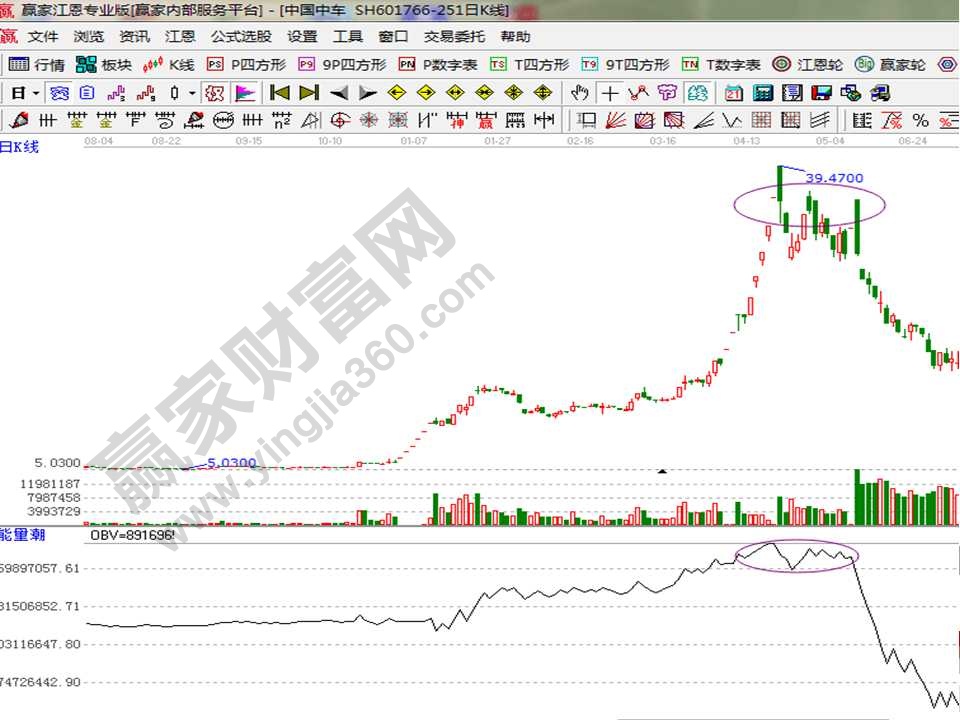Click the save floppy disk icon
Viewport: 960px width, 720px height.
click(x=821, y=93)
